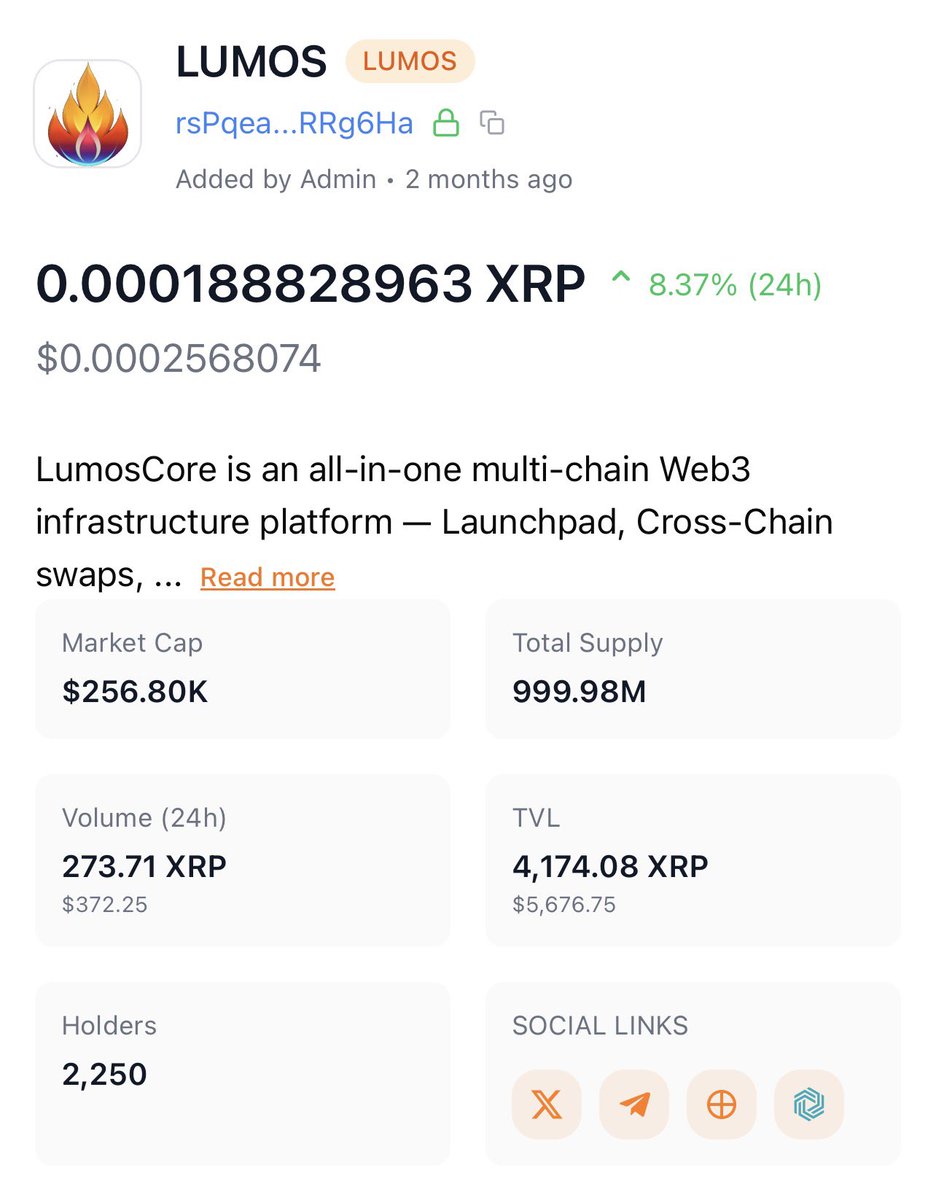The width and height of the screenshot is (936, 1200).
Task: Click the LUMOS flame token logo
Action: point(88,113)
